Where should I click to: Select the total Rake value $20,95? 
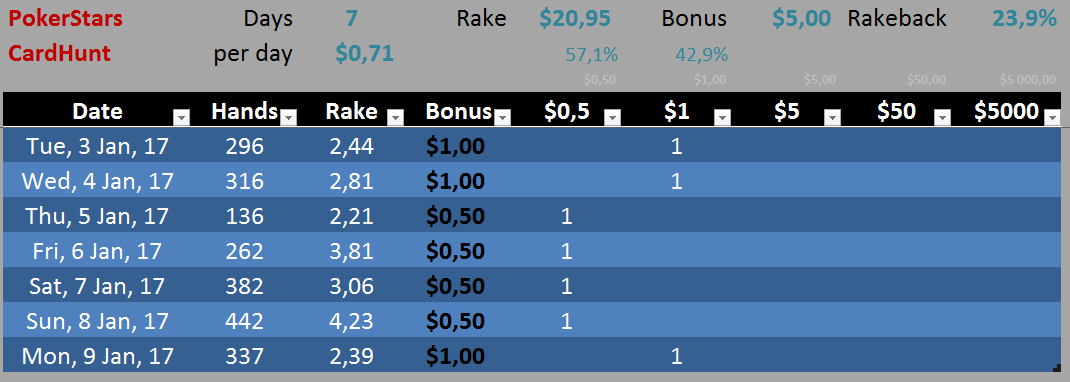click(575, 18)
